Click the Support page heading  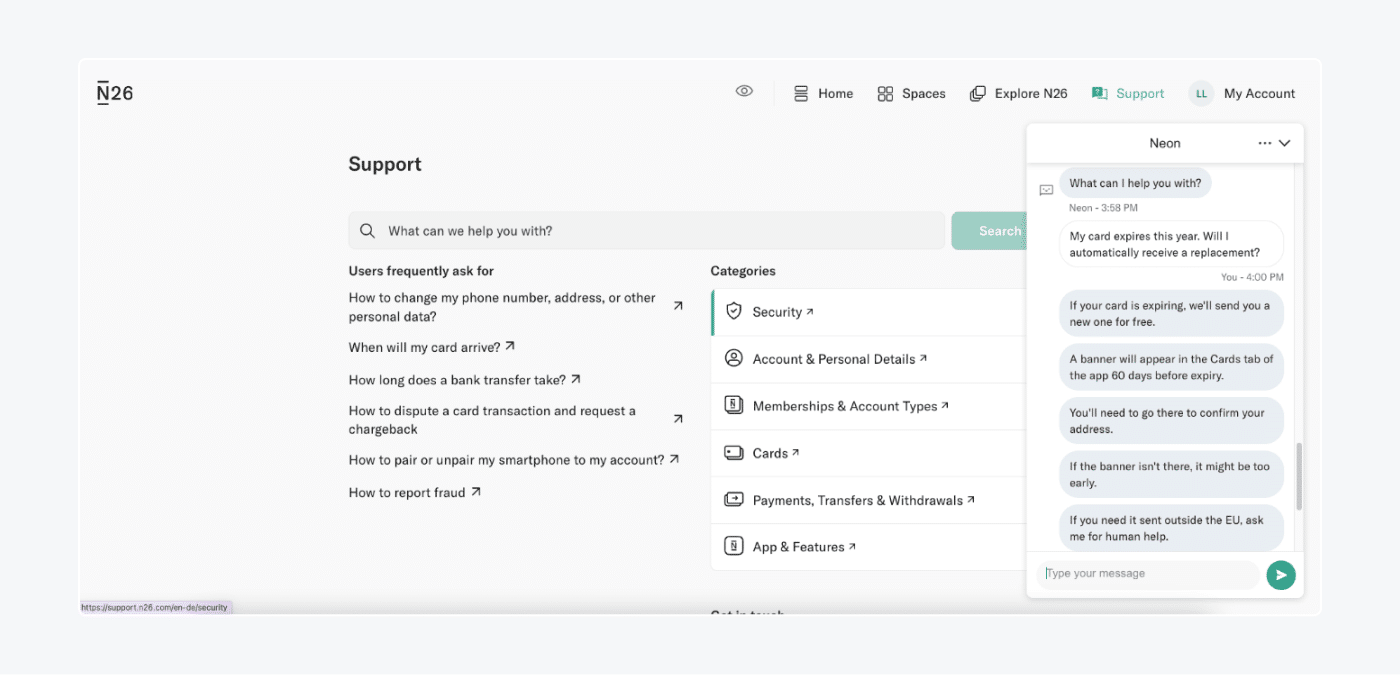point(385,164)
